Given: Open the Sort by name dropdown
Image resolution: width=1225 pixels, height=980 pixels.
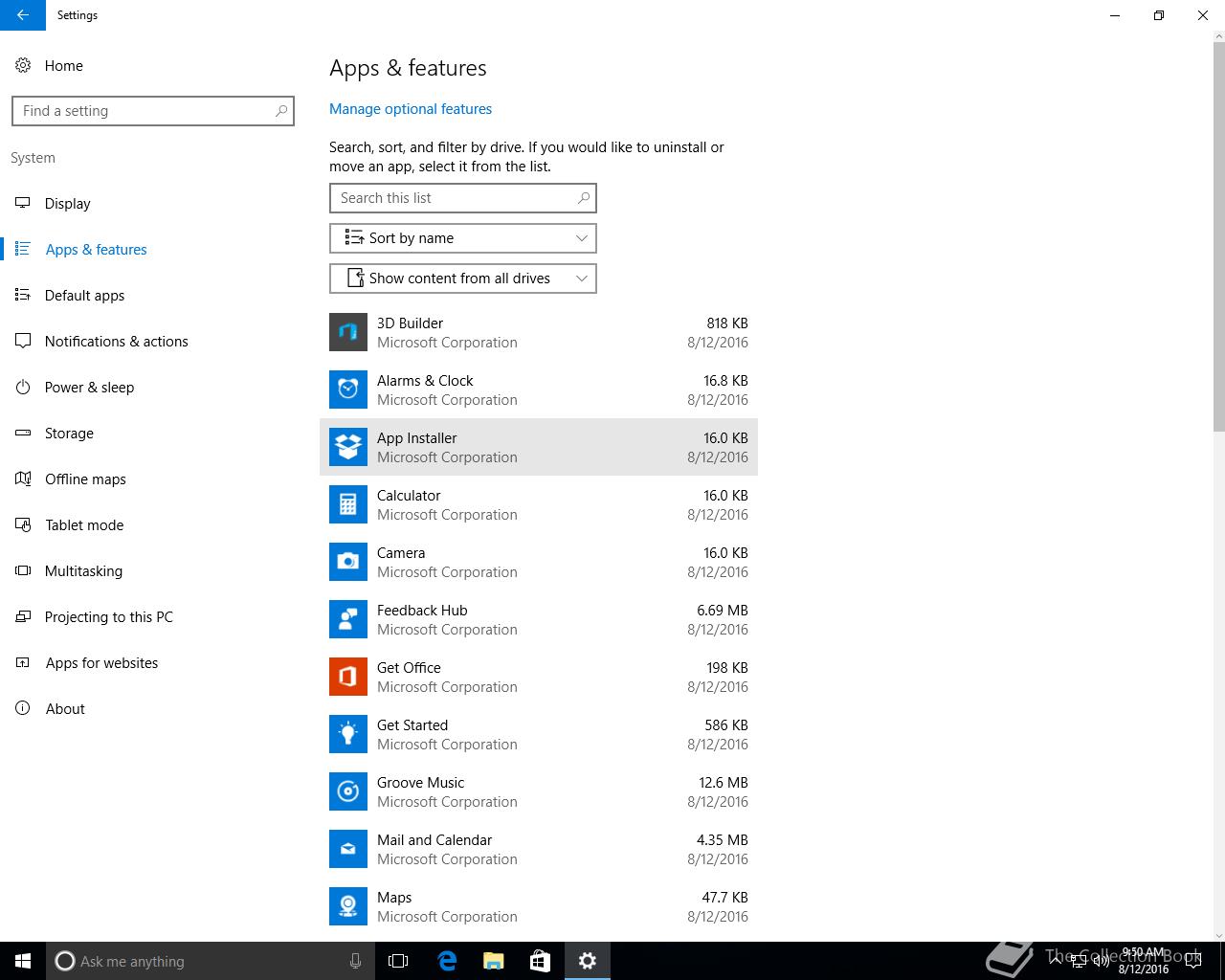Looking at the screenshot, I should click(x=463, y=238).
